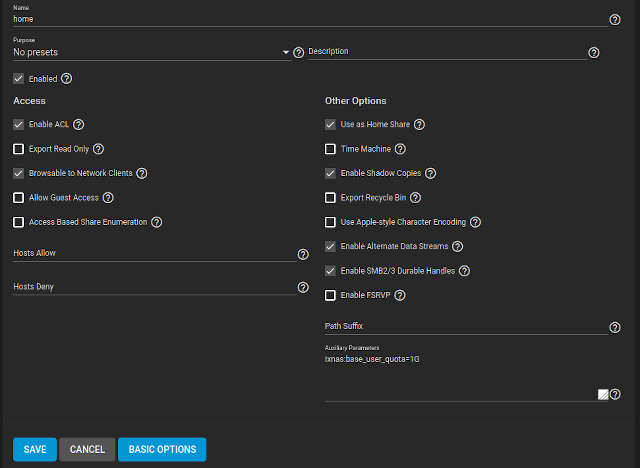This screenshot has height=468, width=640.
Task: Show help for Enabled option
Action: click(x=67, y=79)
